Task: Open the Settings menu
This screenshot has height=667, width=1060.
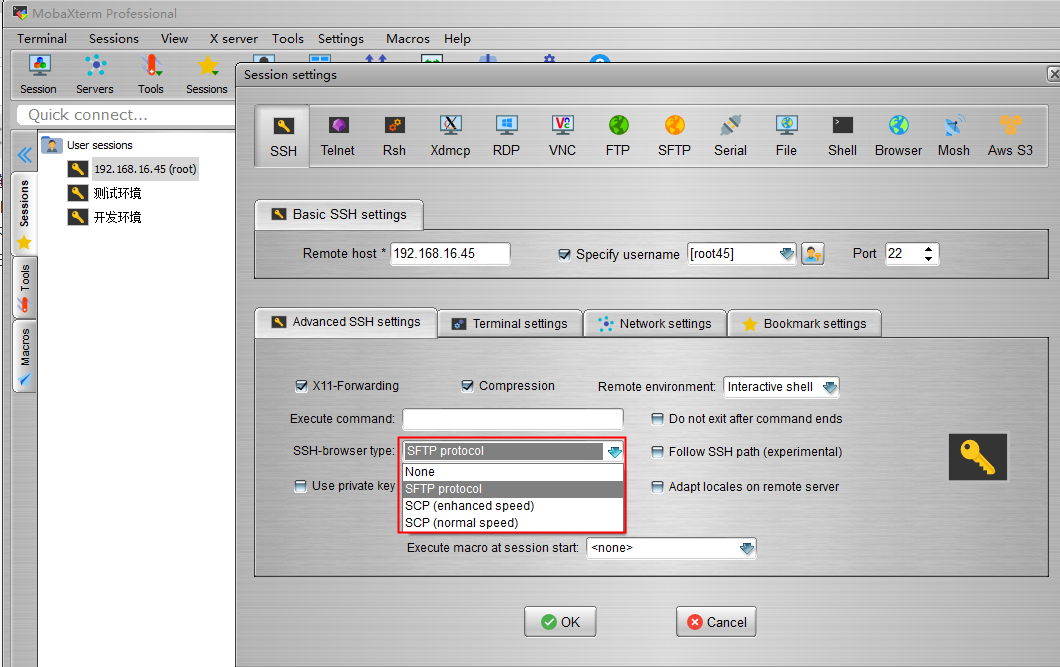Action: coord(340,39)
